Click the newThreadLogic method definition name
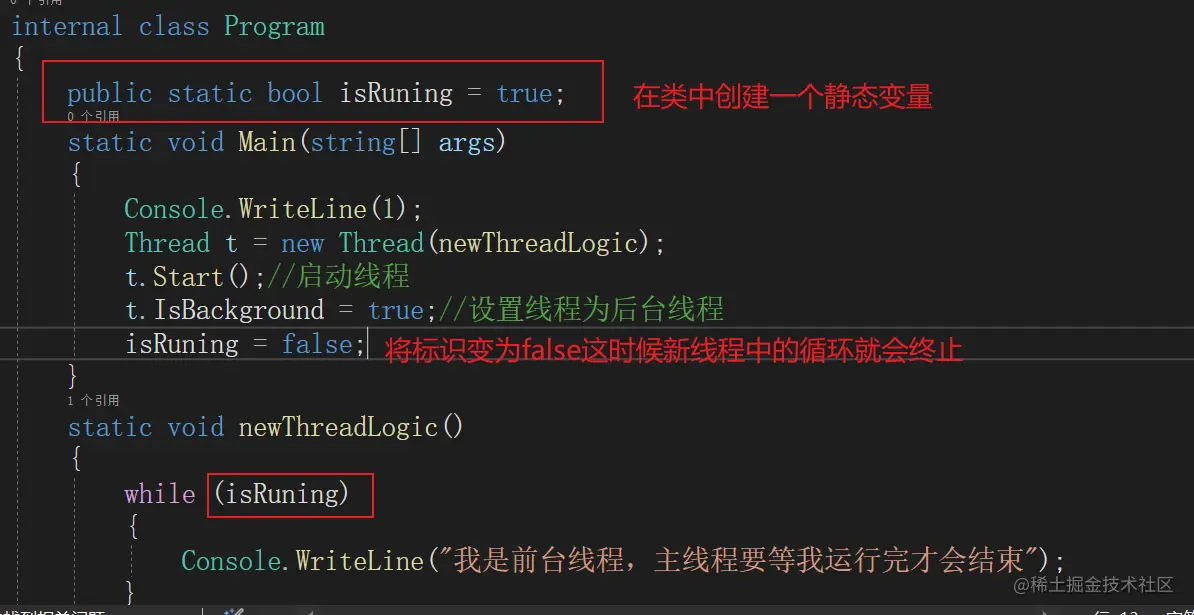Screen dimensions: 1194x615 [338, 427]
